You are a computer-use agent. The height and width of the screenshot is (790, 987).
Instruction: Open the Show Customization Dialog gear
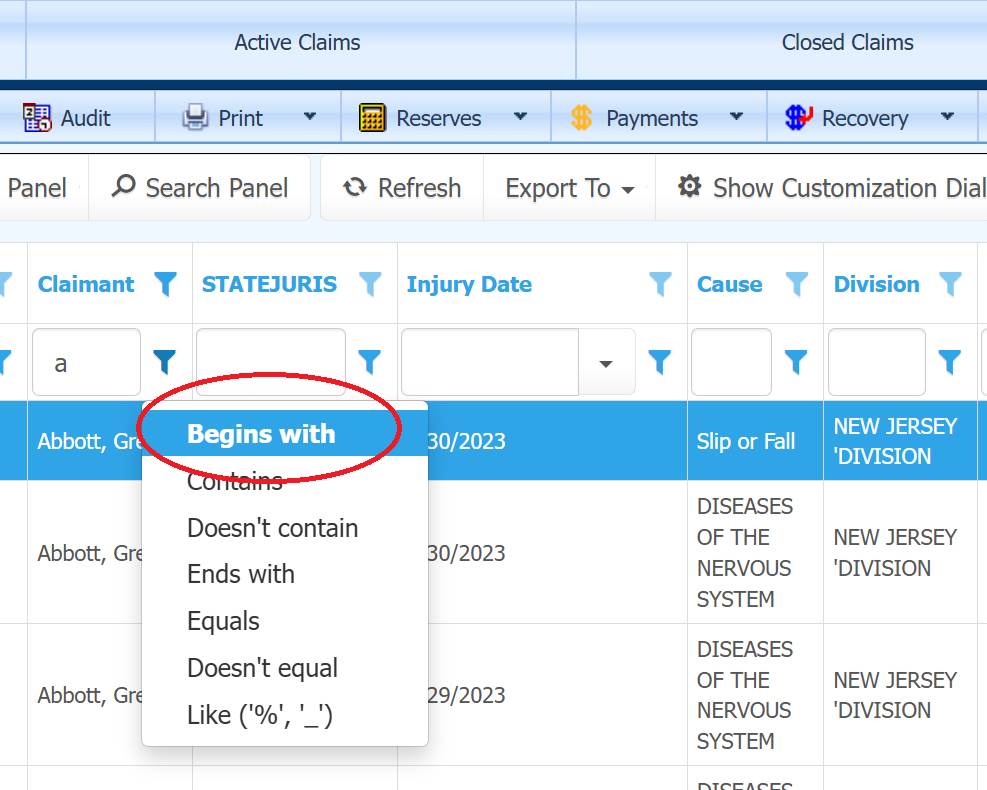[689, 188]
